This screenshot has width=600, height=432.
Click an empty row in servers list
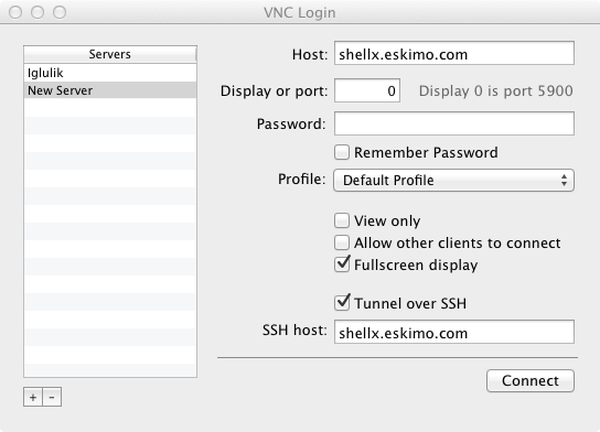click(110, 200)
